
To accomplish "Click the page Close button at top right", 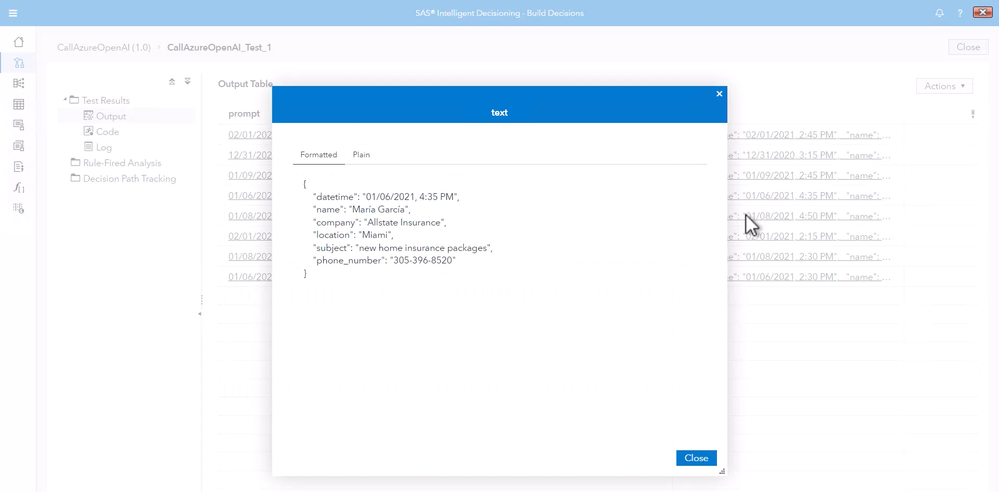I will point(968,47).
